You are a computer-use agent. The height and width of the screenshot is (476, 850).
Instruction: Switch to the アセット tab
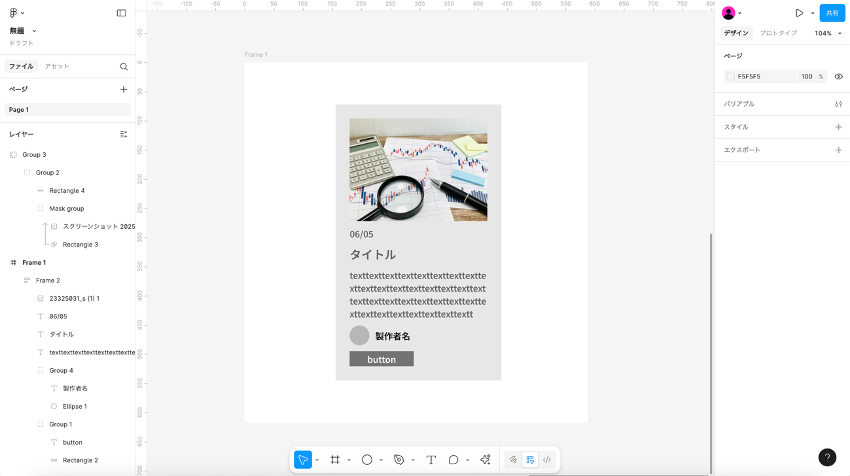[x=57, y=67]
